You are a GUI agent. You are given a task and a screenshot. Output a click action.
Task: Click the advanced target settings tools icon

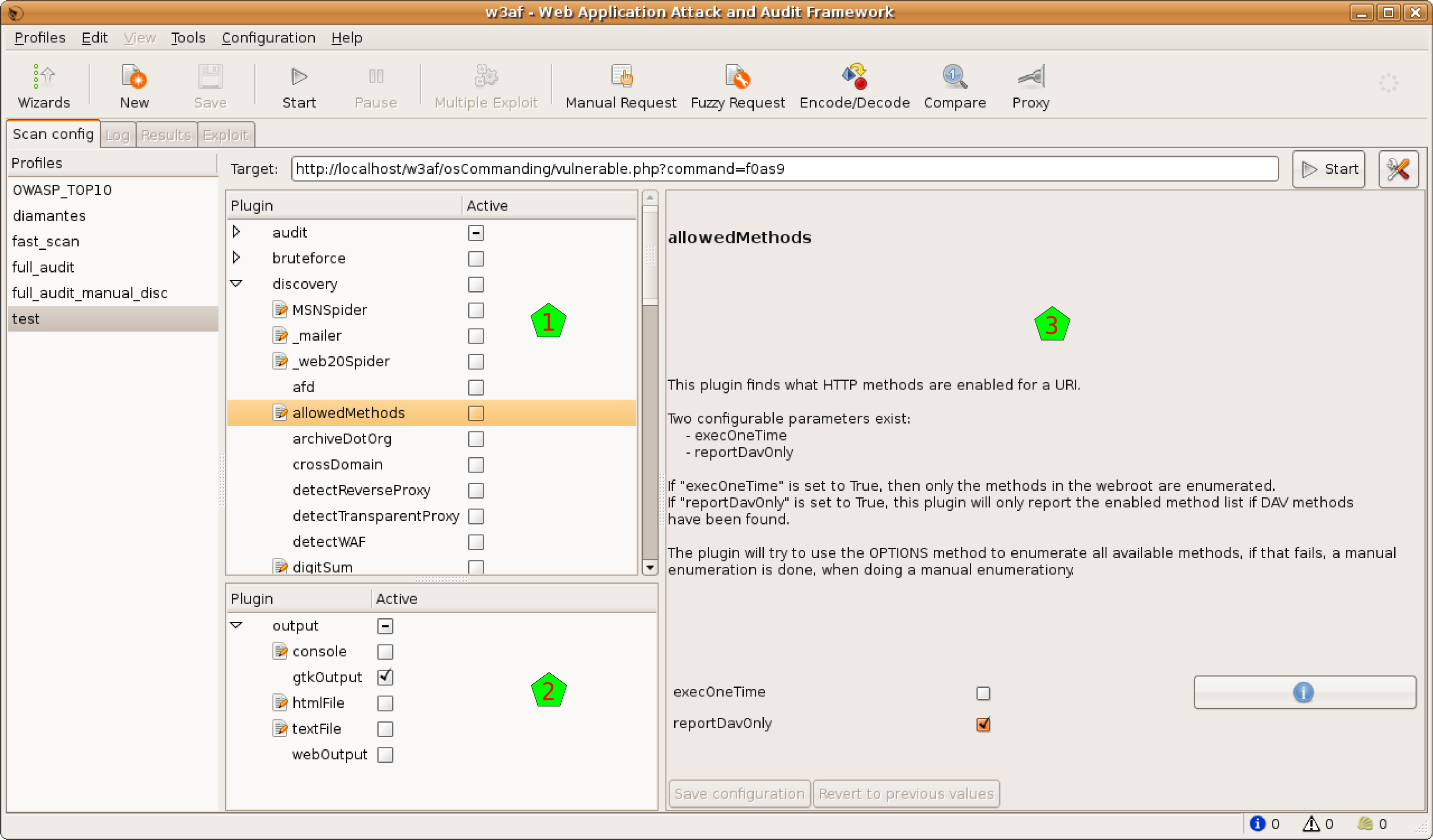(1398, 169)
